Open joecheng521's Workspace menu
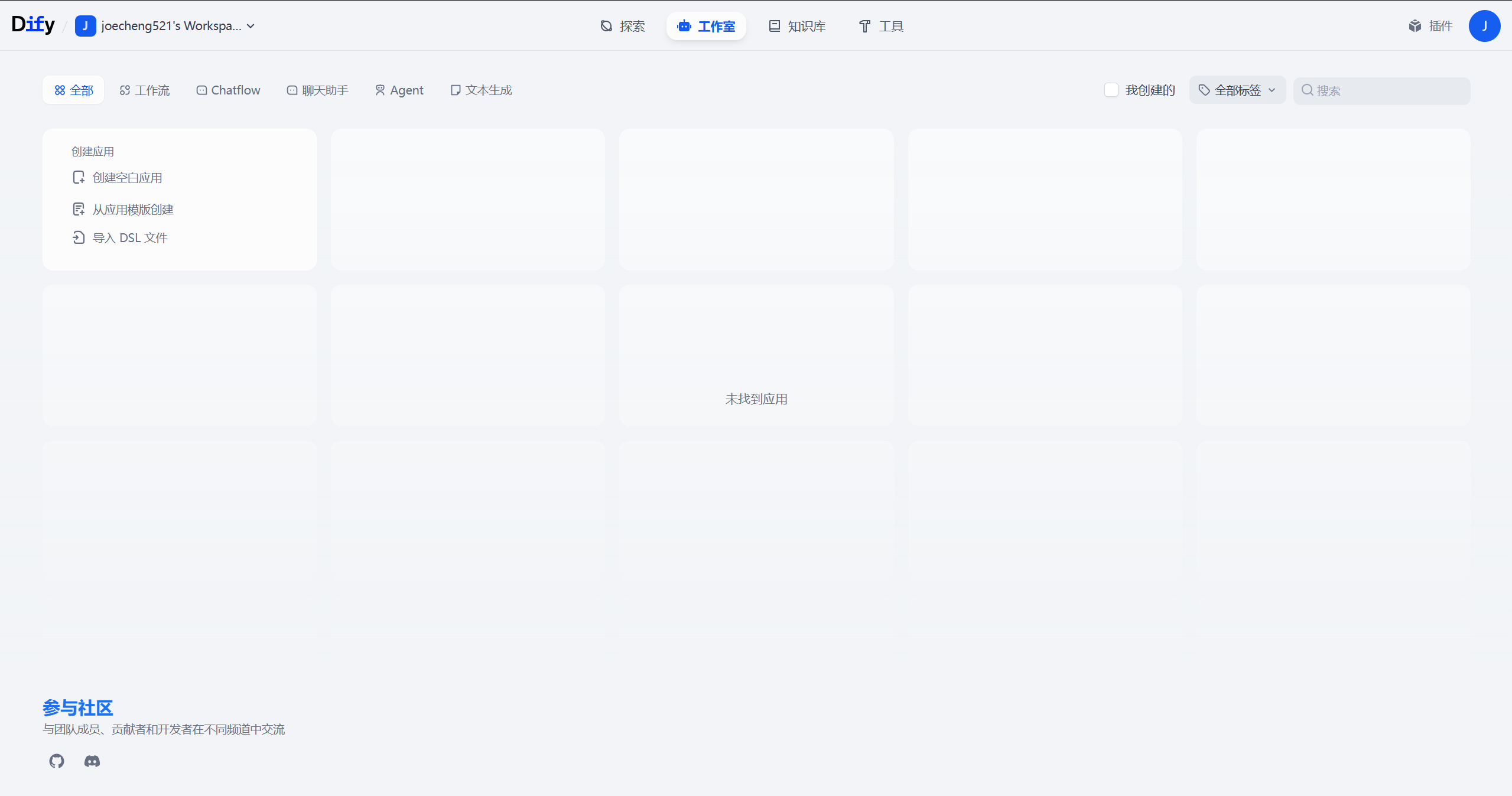 tap(171, 26)
